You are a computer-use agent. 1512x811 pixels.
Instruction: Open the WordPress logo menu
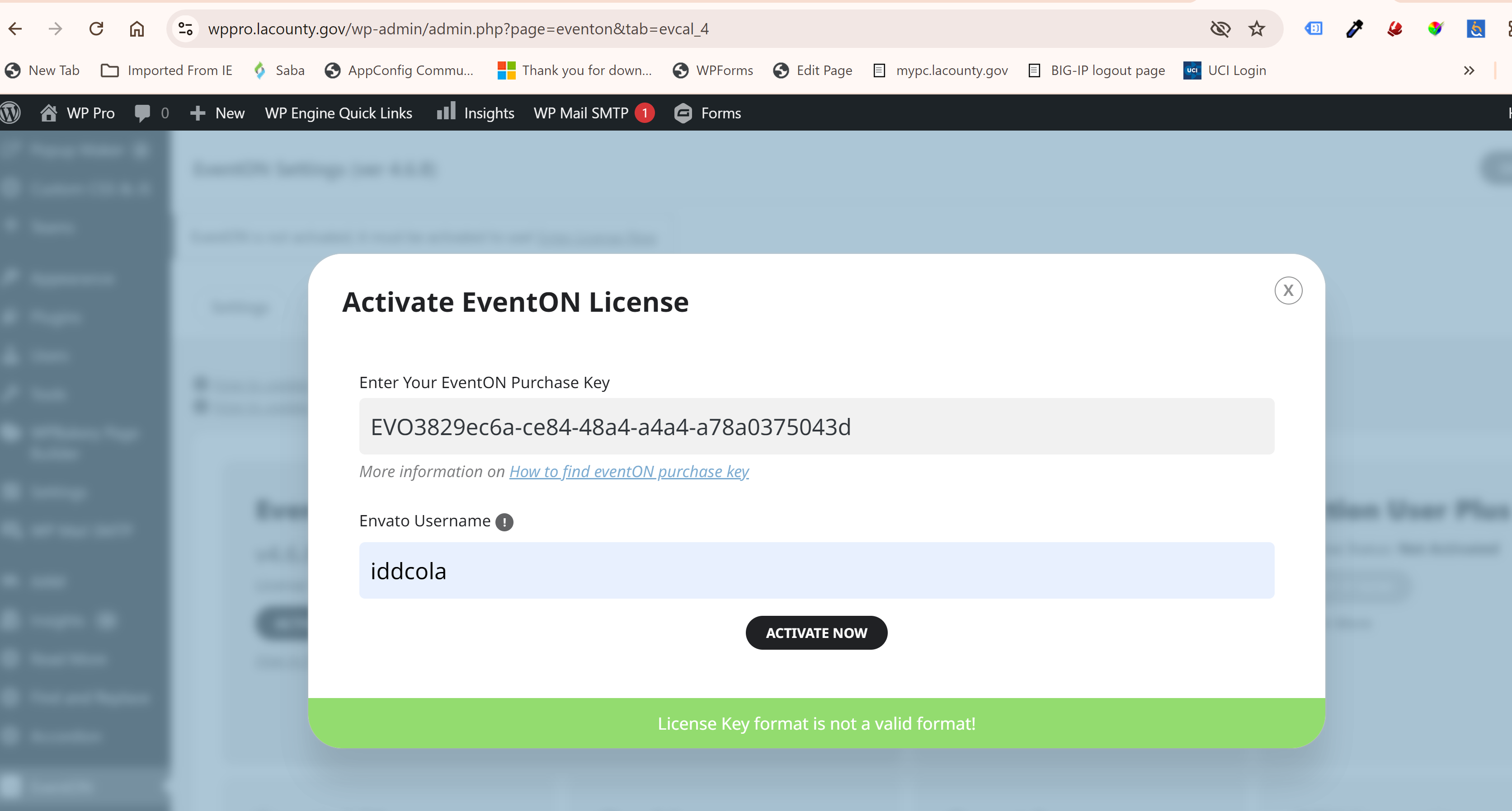[x=10, y=113]
